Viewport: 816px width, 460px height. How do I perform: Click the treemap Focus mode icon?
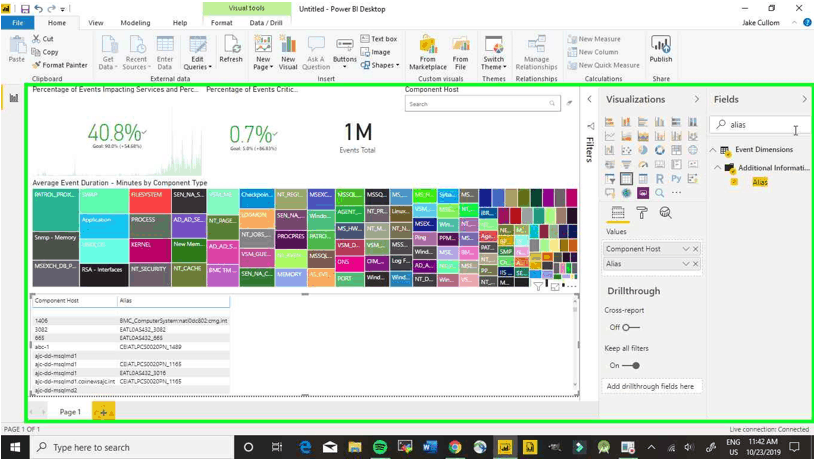(x=555, y=287)
